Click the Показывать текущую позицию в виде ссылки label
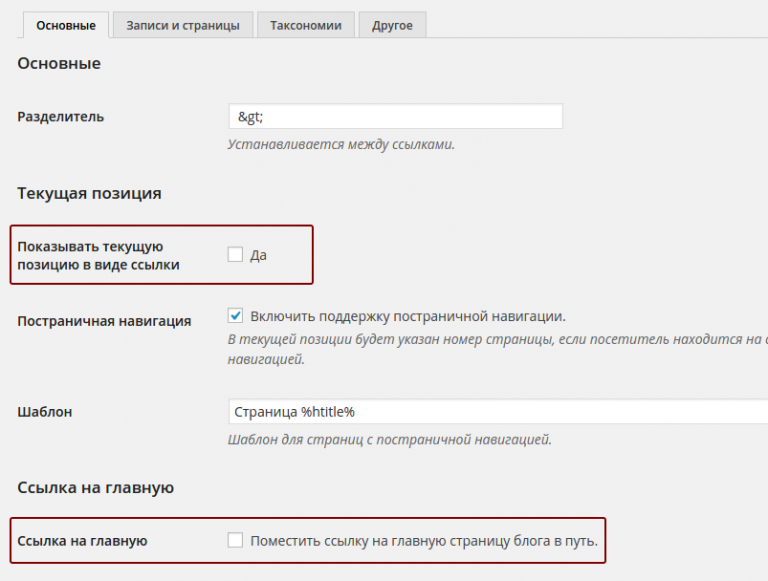The height and width of the screenshot is (581, 768). coord(98,255)
